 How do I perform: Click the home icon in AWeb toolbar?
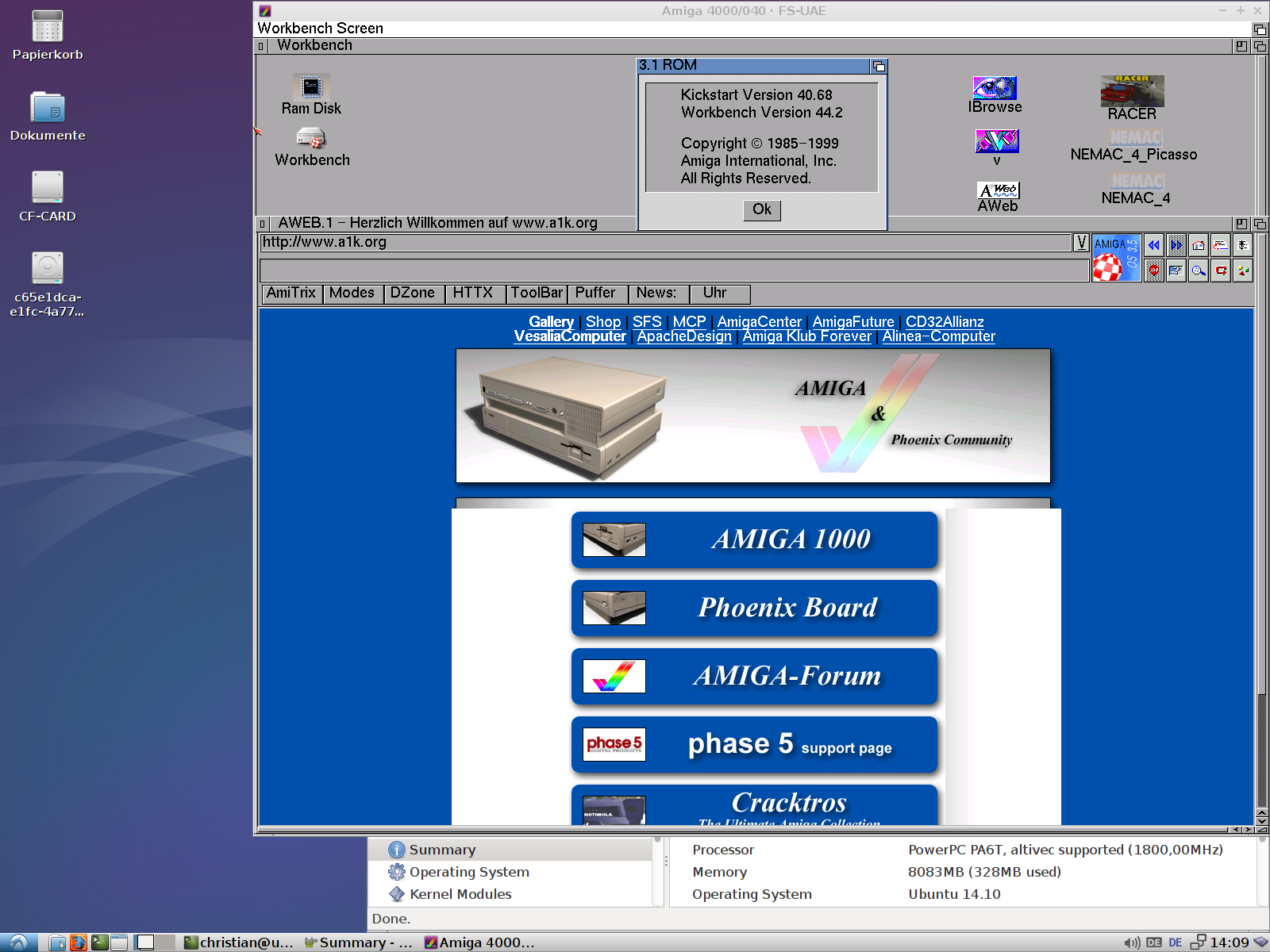click(x=1199, y=245)
